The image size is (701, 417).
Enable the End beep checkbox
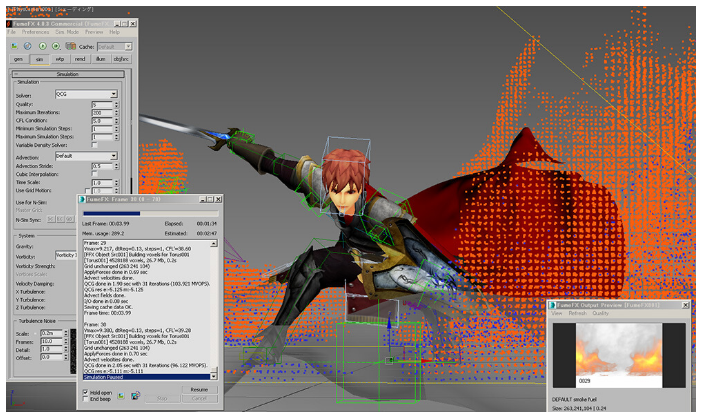(x=85, y=399)
